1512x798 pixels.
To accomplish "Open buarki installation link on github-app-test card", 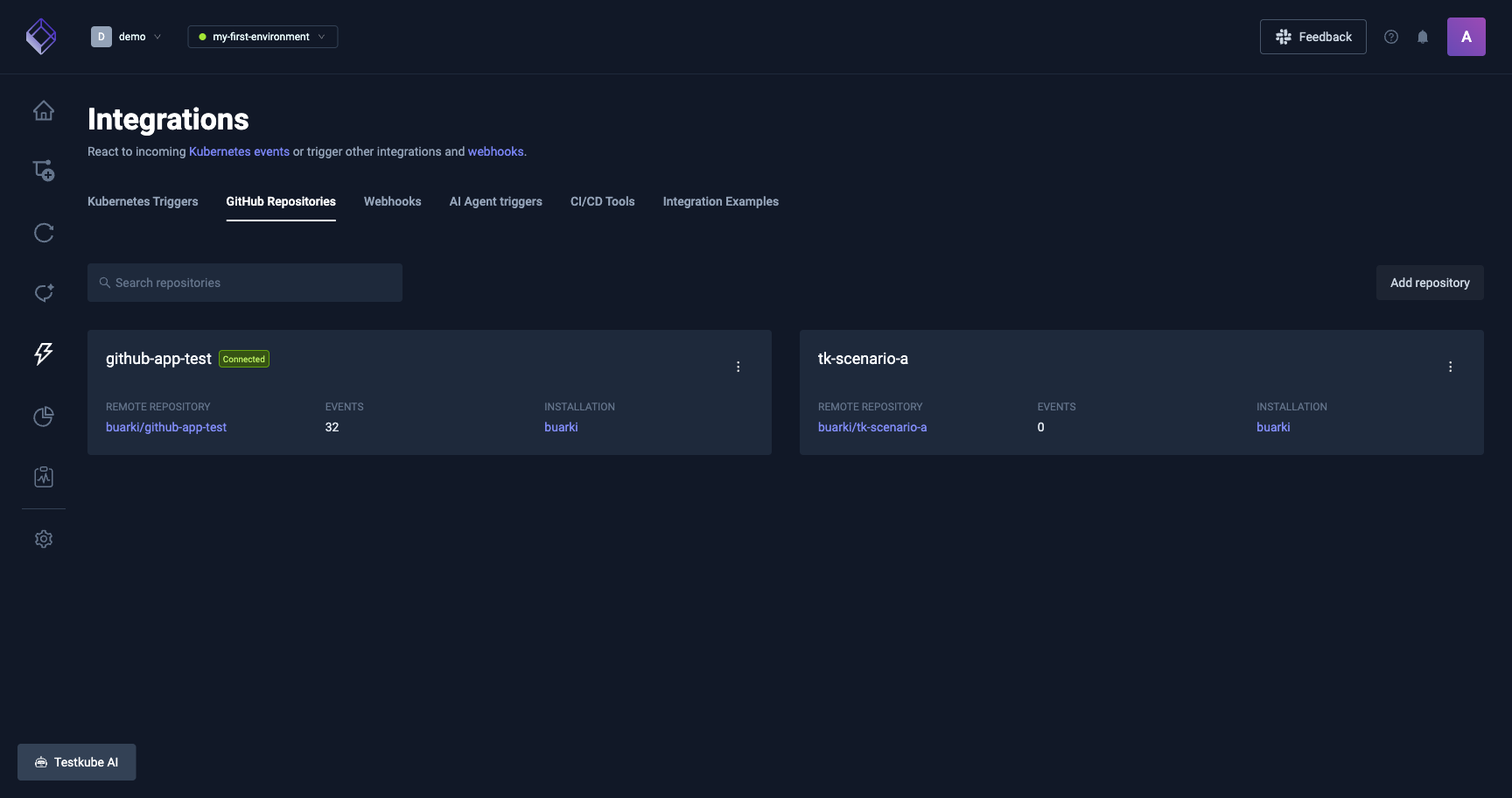I will point(561,427).
